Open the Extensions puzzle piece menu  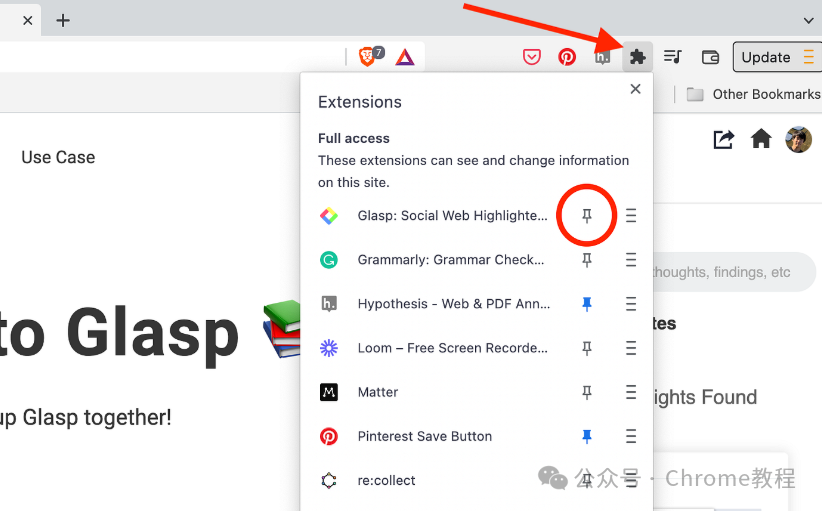click(637, 57)
